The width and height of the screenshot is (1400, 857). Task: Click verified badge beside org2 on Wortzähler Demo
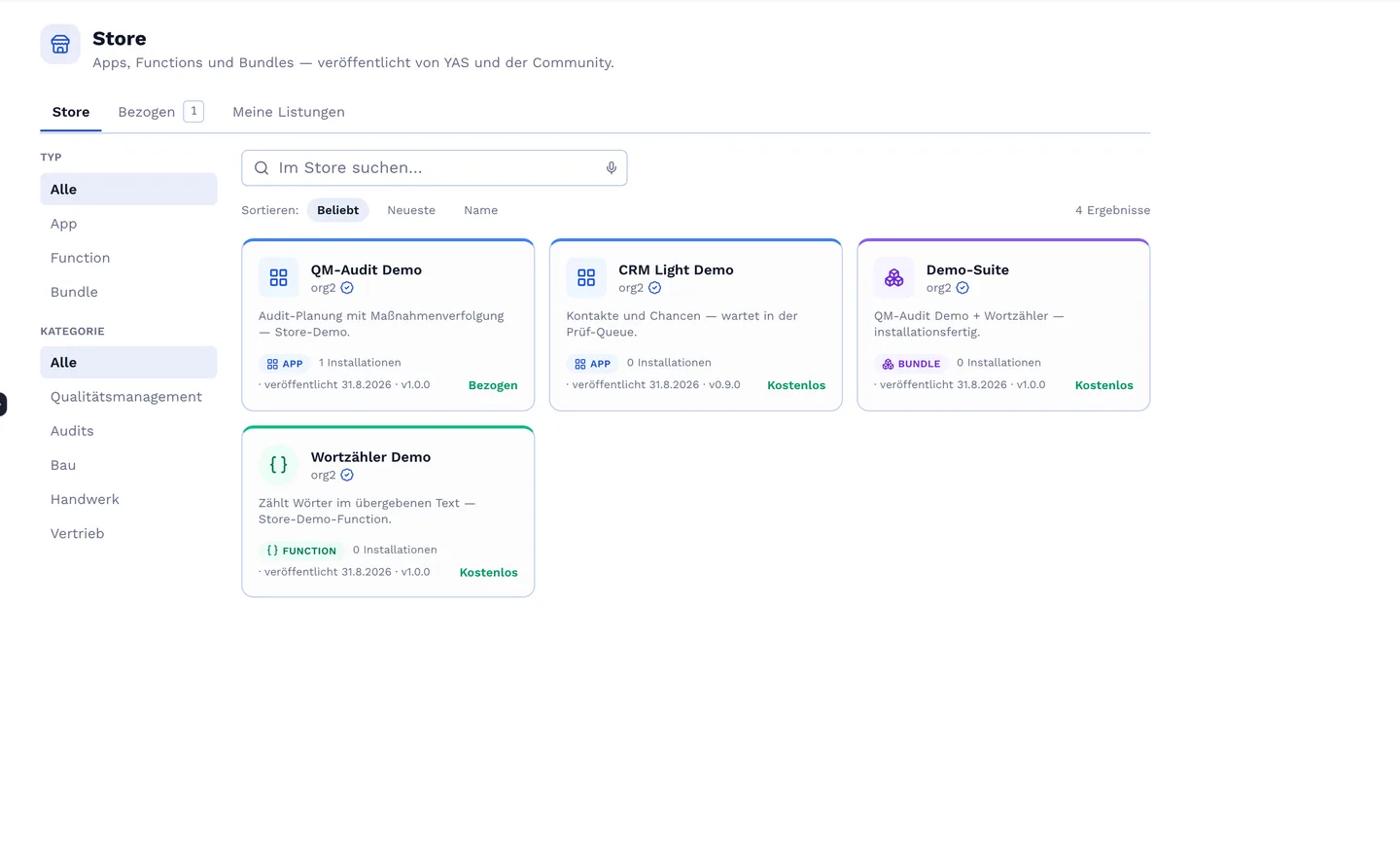point(347,476)
